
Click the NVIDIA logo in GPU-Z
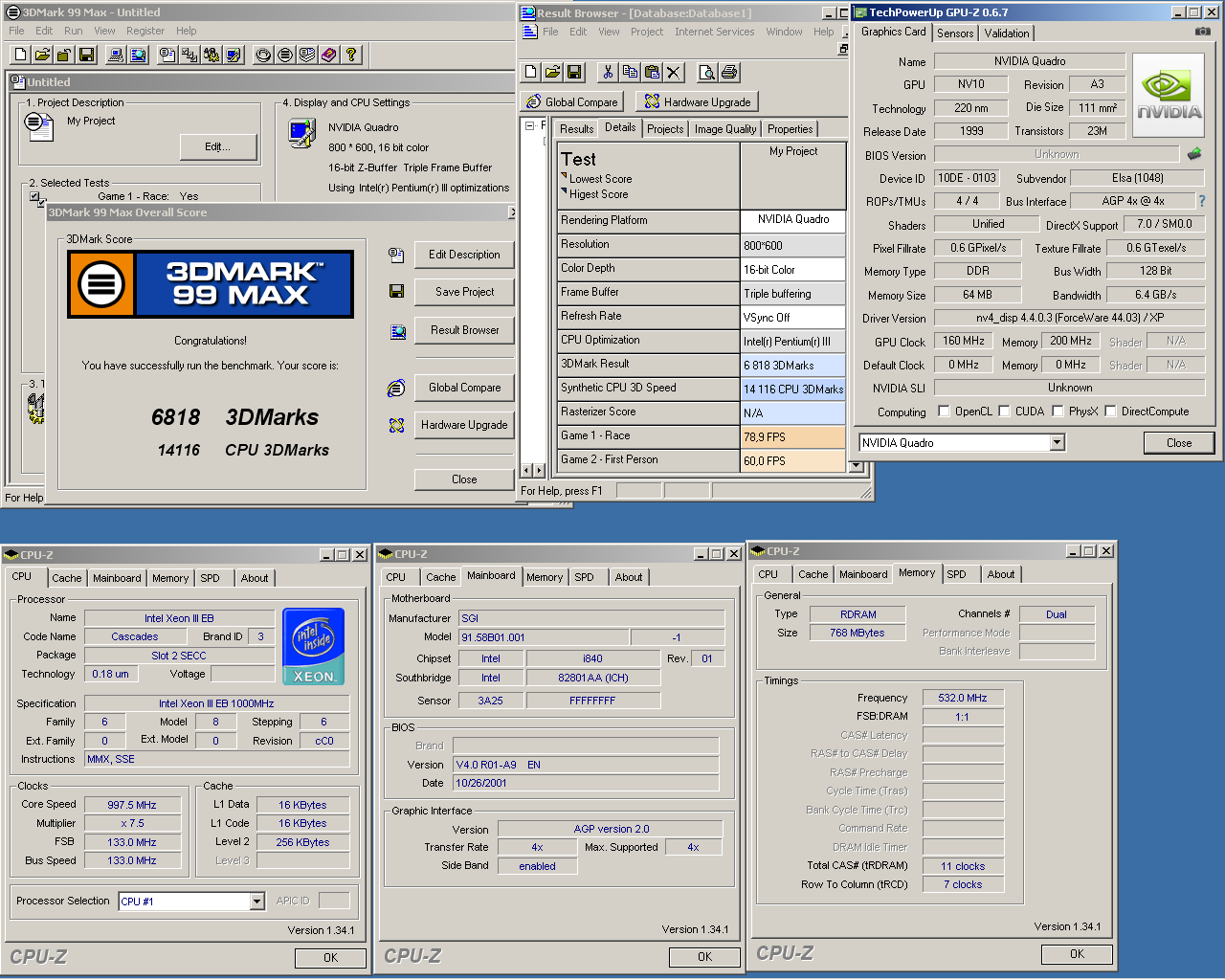pos(1169,96)
